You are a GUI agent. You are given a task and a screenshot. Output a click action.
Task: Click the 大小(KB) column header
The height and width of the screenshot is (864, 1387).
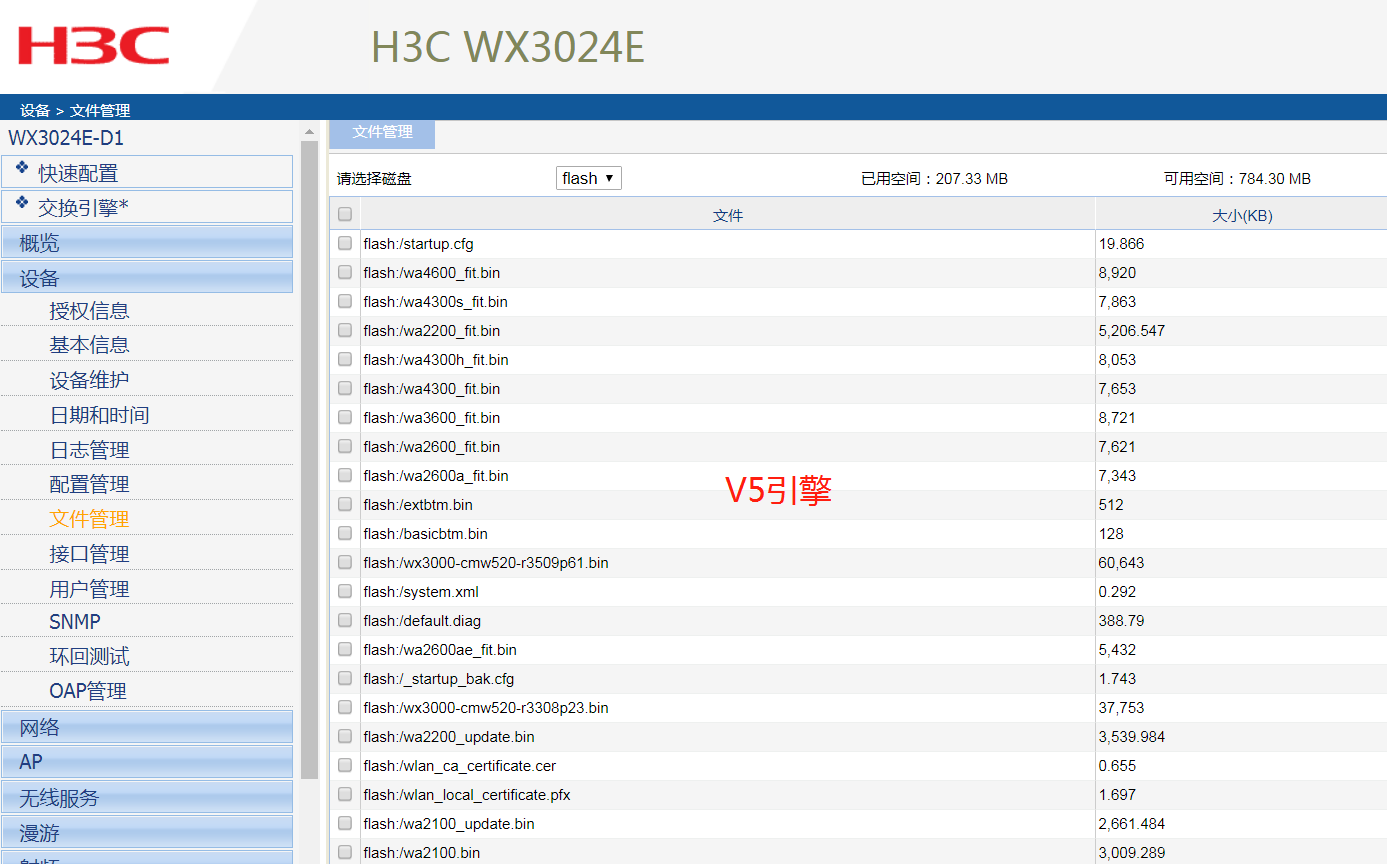(1242, 215)
